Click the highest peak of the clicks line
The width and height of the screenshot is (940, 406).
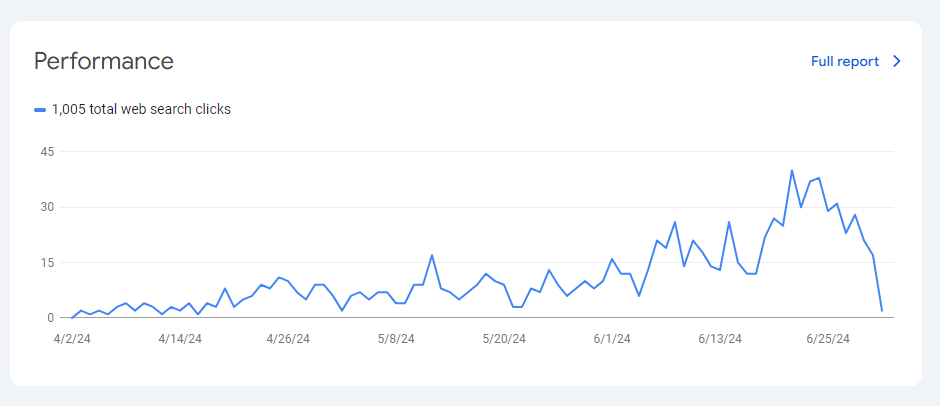pyautogui.click(x=792, y=171)
